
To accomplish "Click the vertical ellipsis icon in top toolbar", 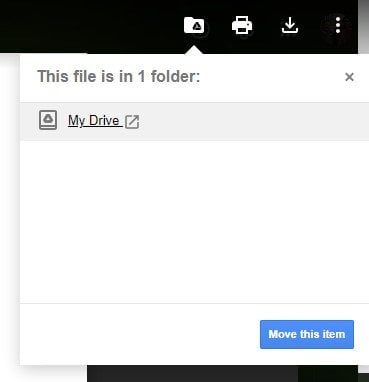I will [x=338, y=25].
